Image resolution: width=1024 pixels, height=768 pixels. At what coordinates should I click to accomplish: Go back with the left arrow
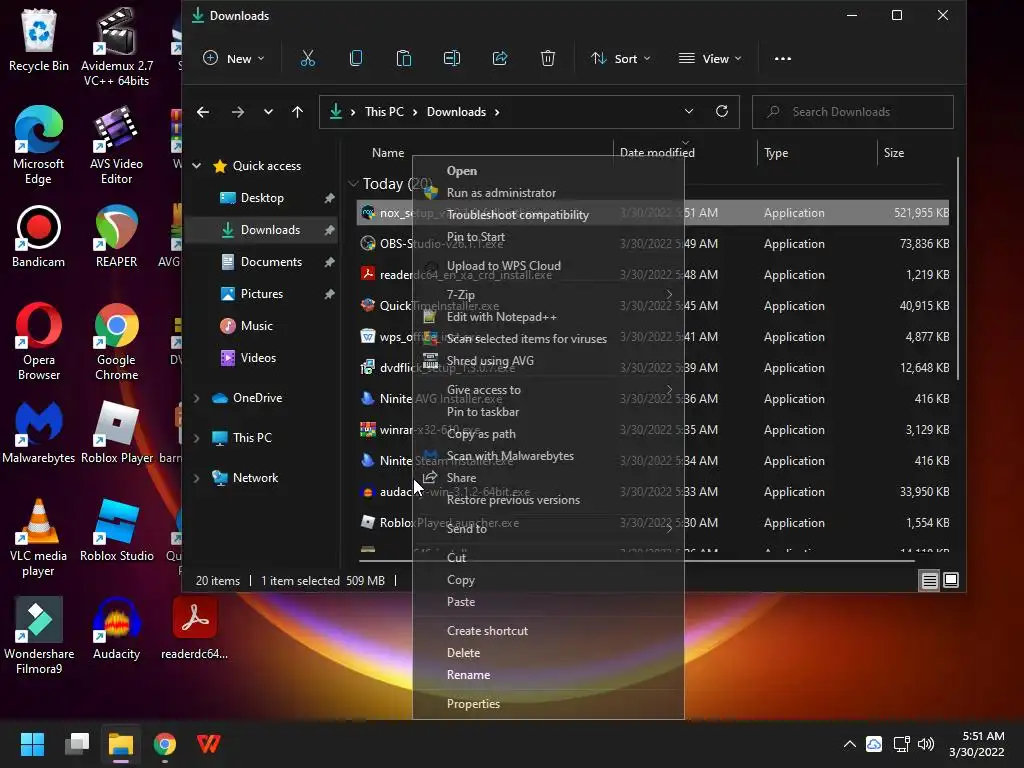(203, 112)
